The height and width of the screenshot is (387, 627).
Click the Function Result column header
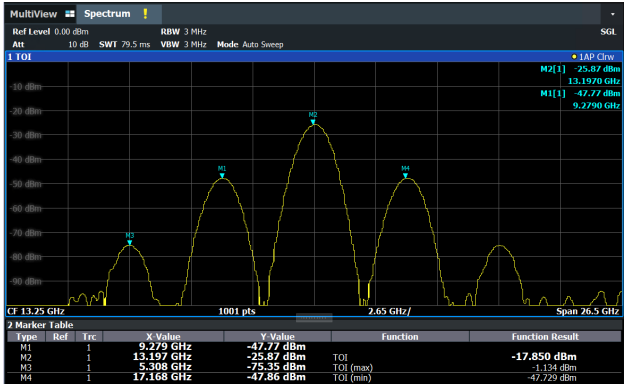[545, 337]
